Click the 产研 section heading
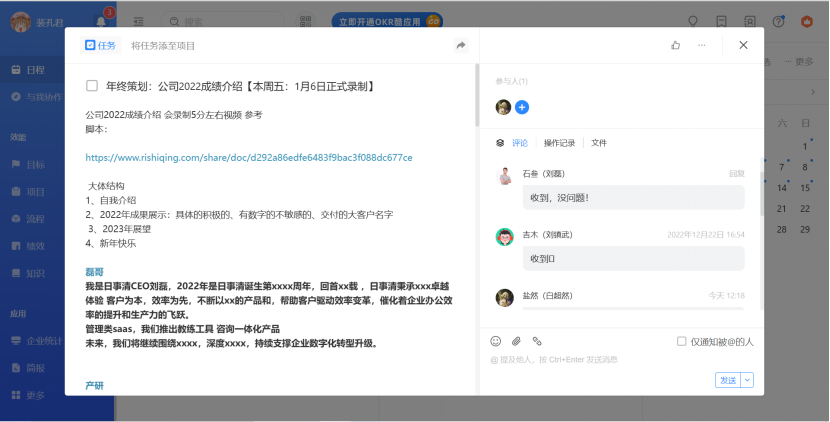Viewport: 830px width, 422px height. click(x=94, y=385)
